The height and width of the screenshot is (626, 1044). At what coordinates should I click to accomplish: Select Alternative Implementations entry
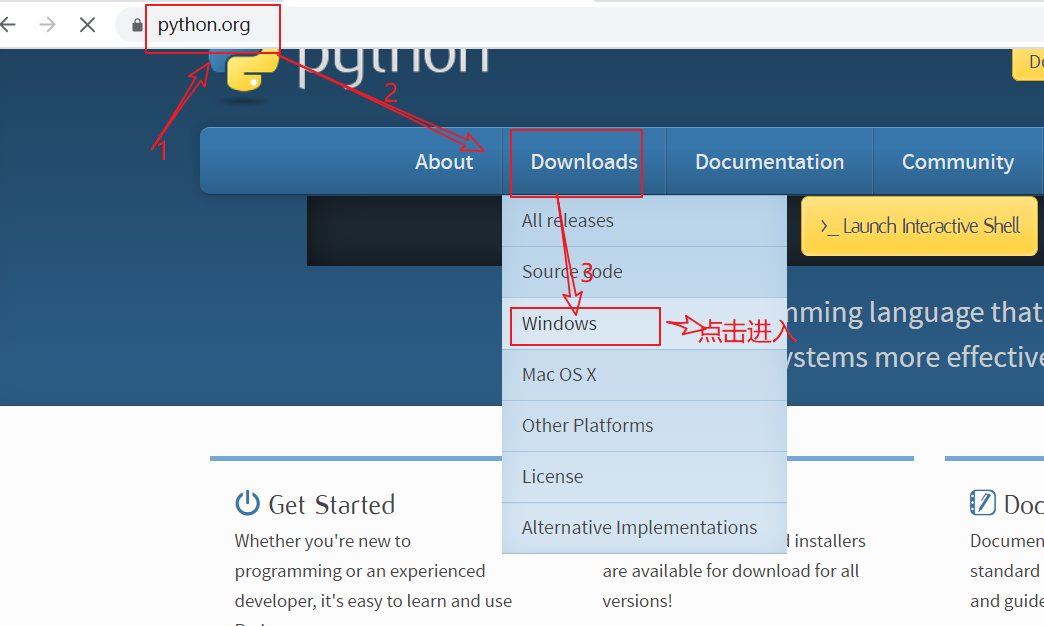point(644,527)
